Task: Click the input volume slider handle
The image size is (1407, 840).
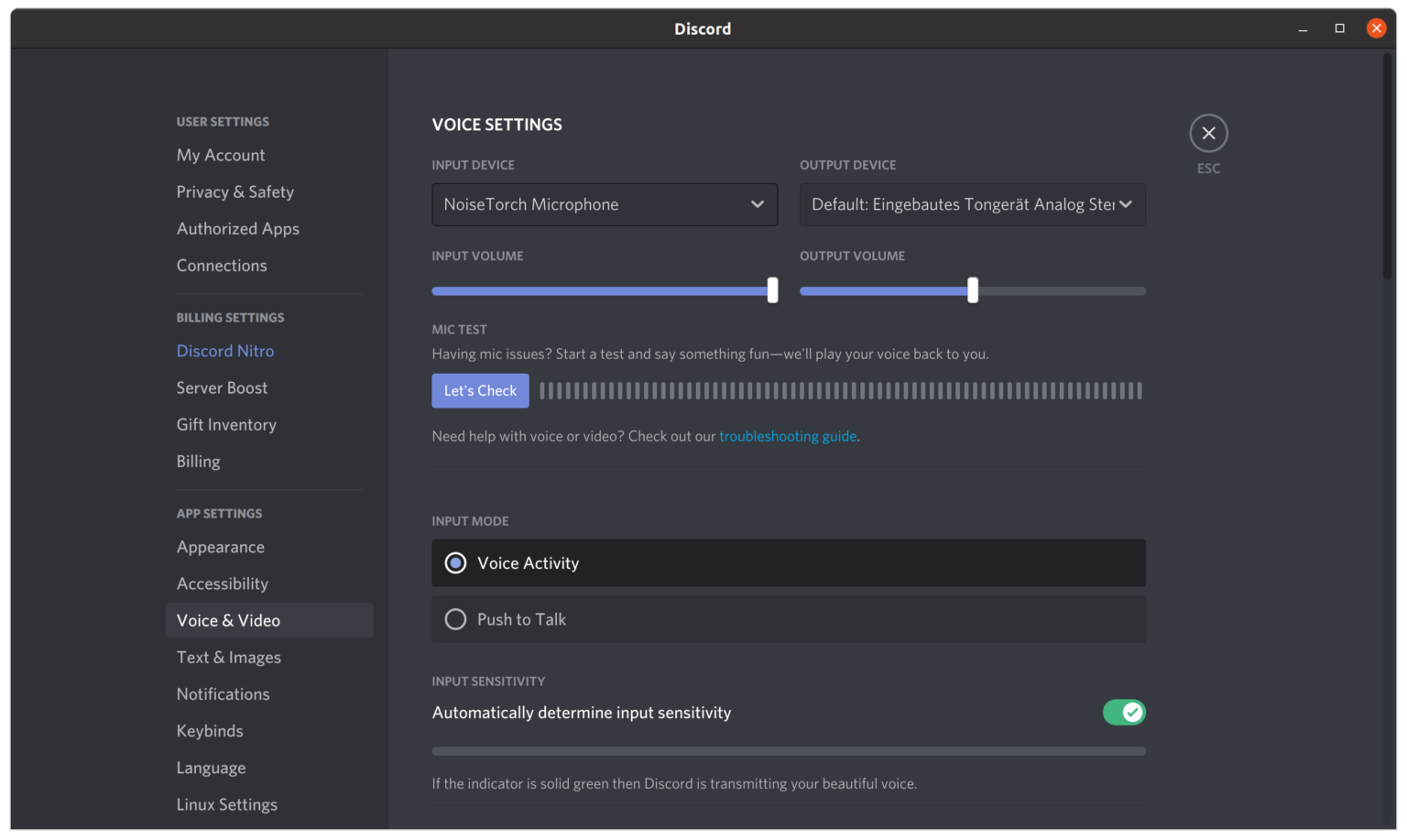Action: click(772, 290)
